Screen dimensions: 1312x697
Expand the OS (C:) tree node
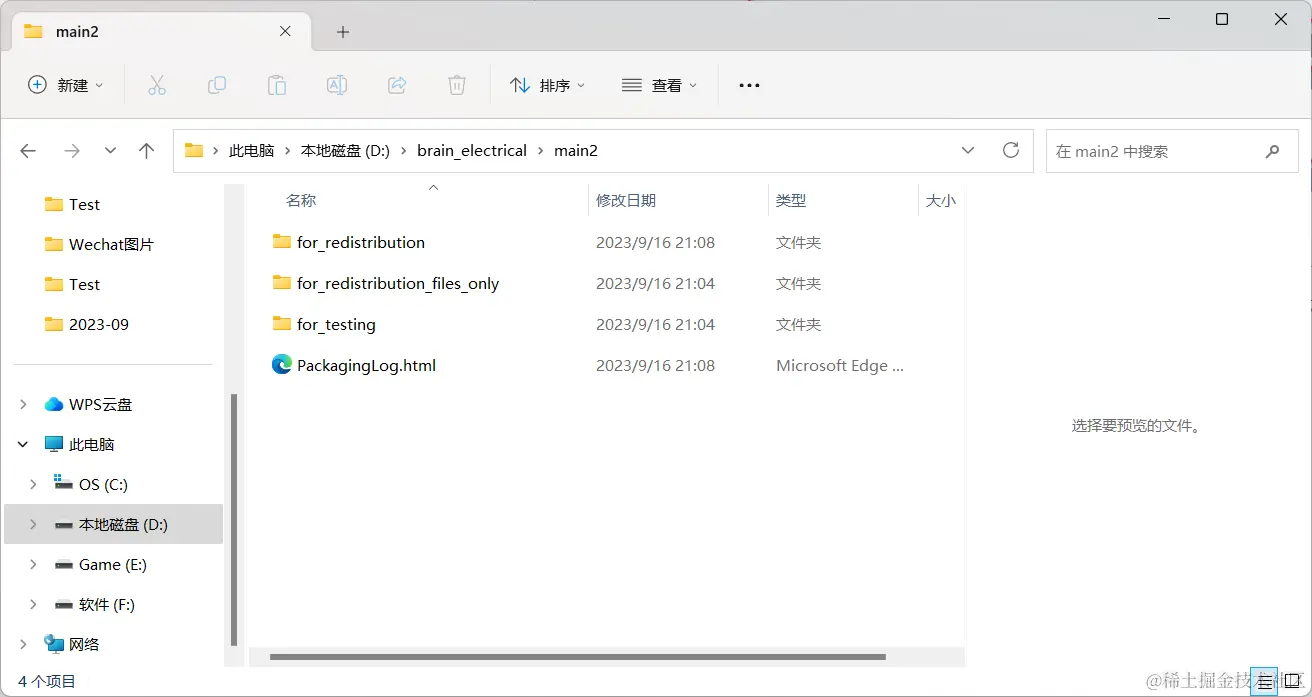click(x=33, y=484)
